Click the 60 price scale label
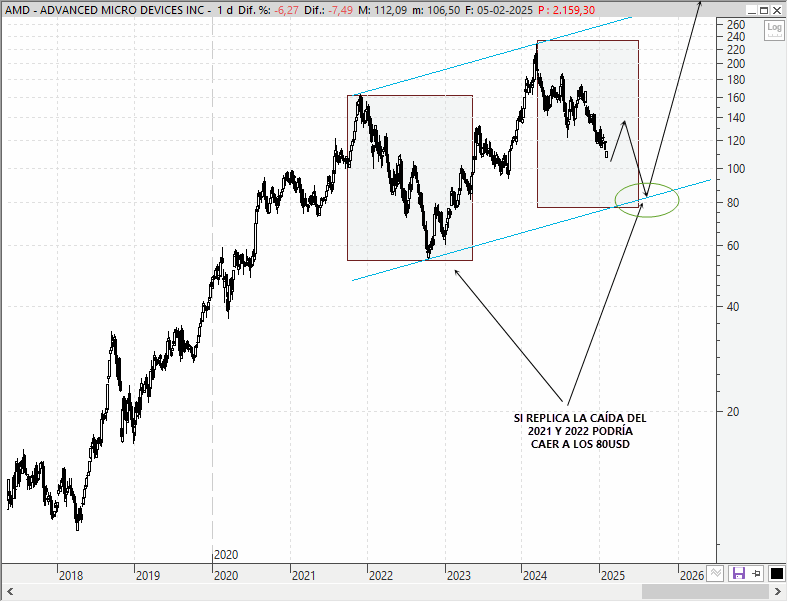Screen dimensions: 788x602 point(733,245)
